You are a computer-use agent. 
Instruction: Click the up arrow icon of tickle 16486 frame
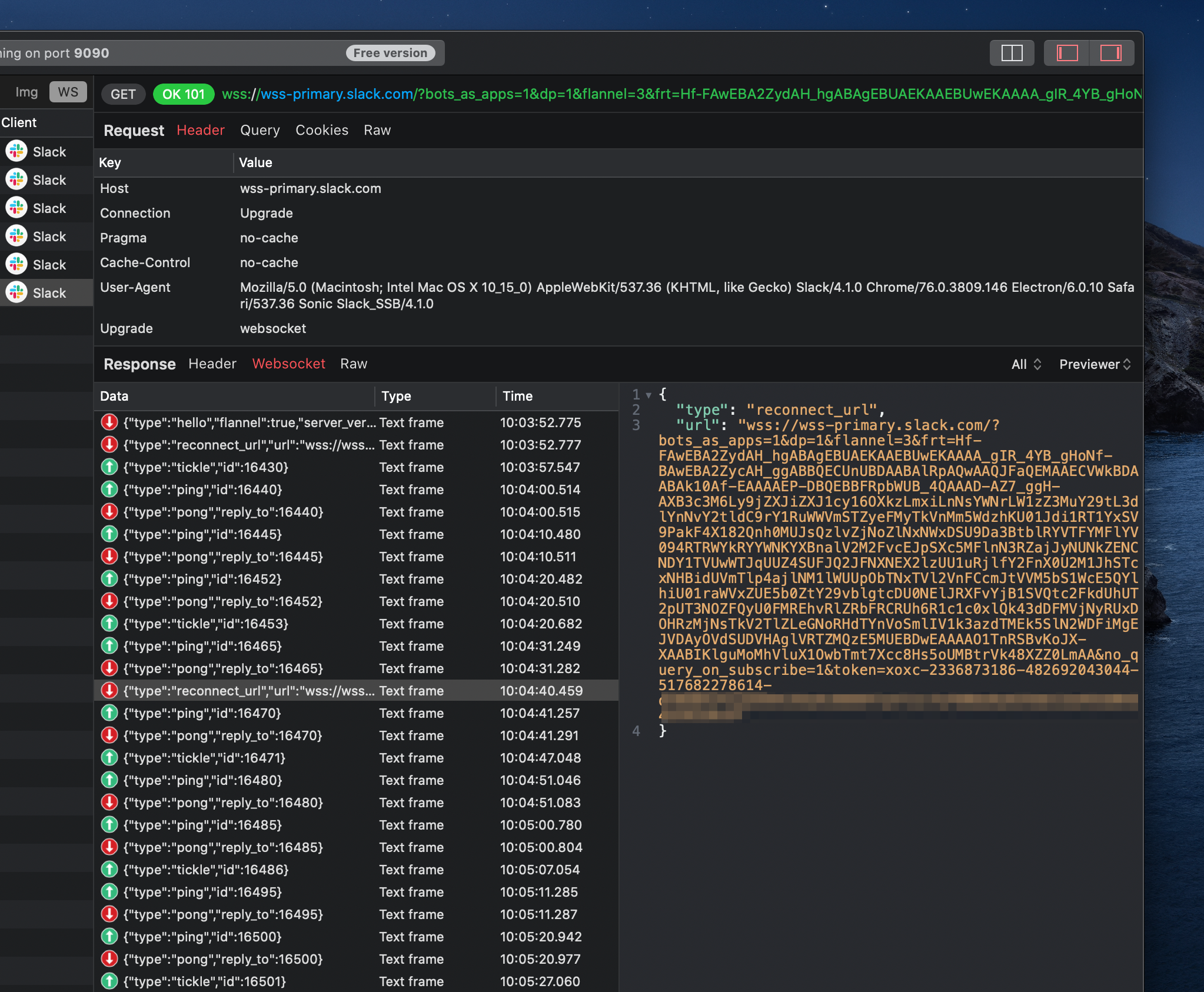pyautogui.click(x=109, y=869)
